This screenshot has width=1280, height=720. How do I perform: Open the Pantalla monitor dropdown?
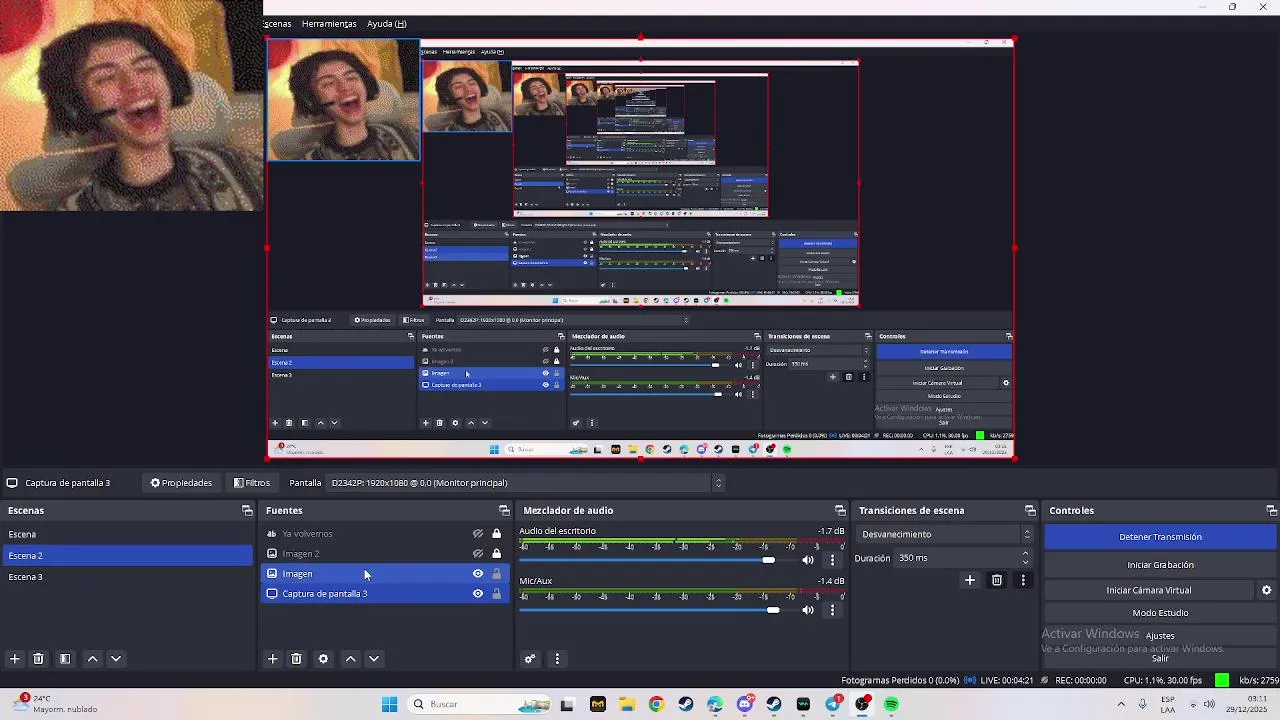[x=525, y=483]
